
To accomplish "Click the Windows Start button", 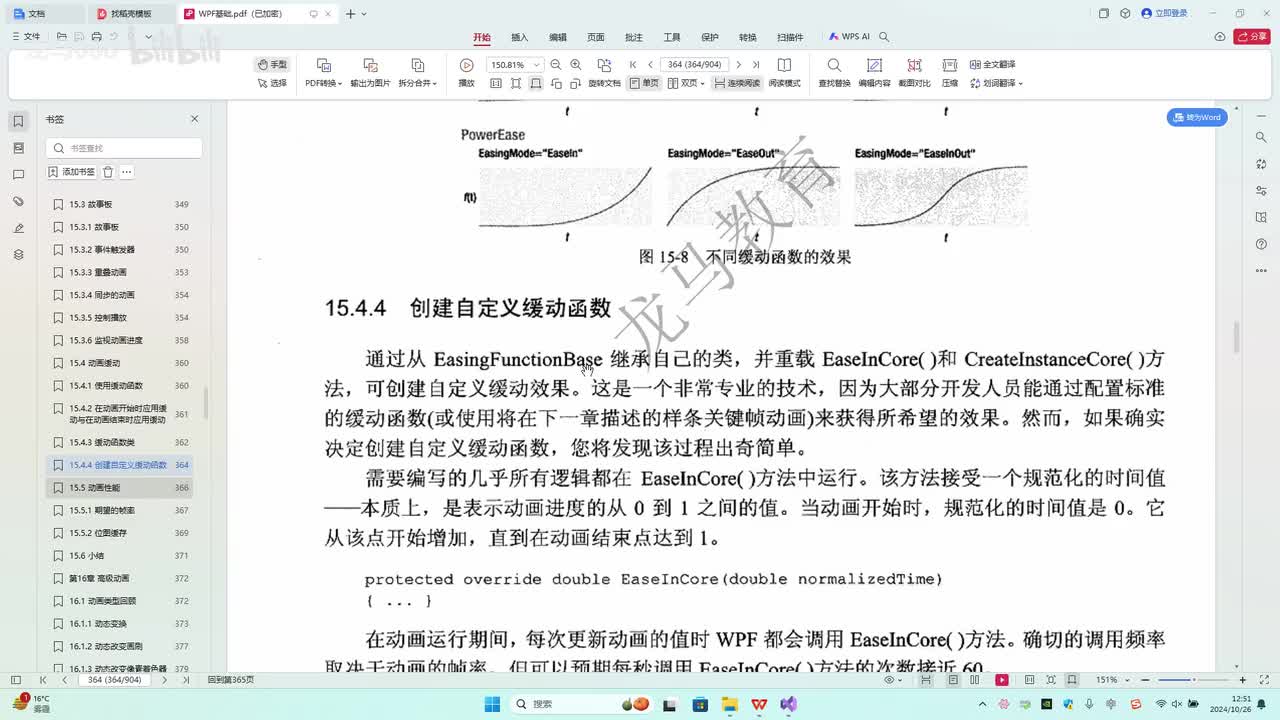I will [x=491, y=704].
